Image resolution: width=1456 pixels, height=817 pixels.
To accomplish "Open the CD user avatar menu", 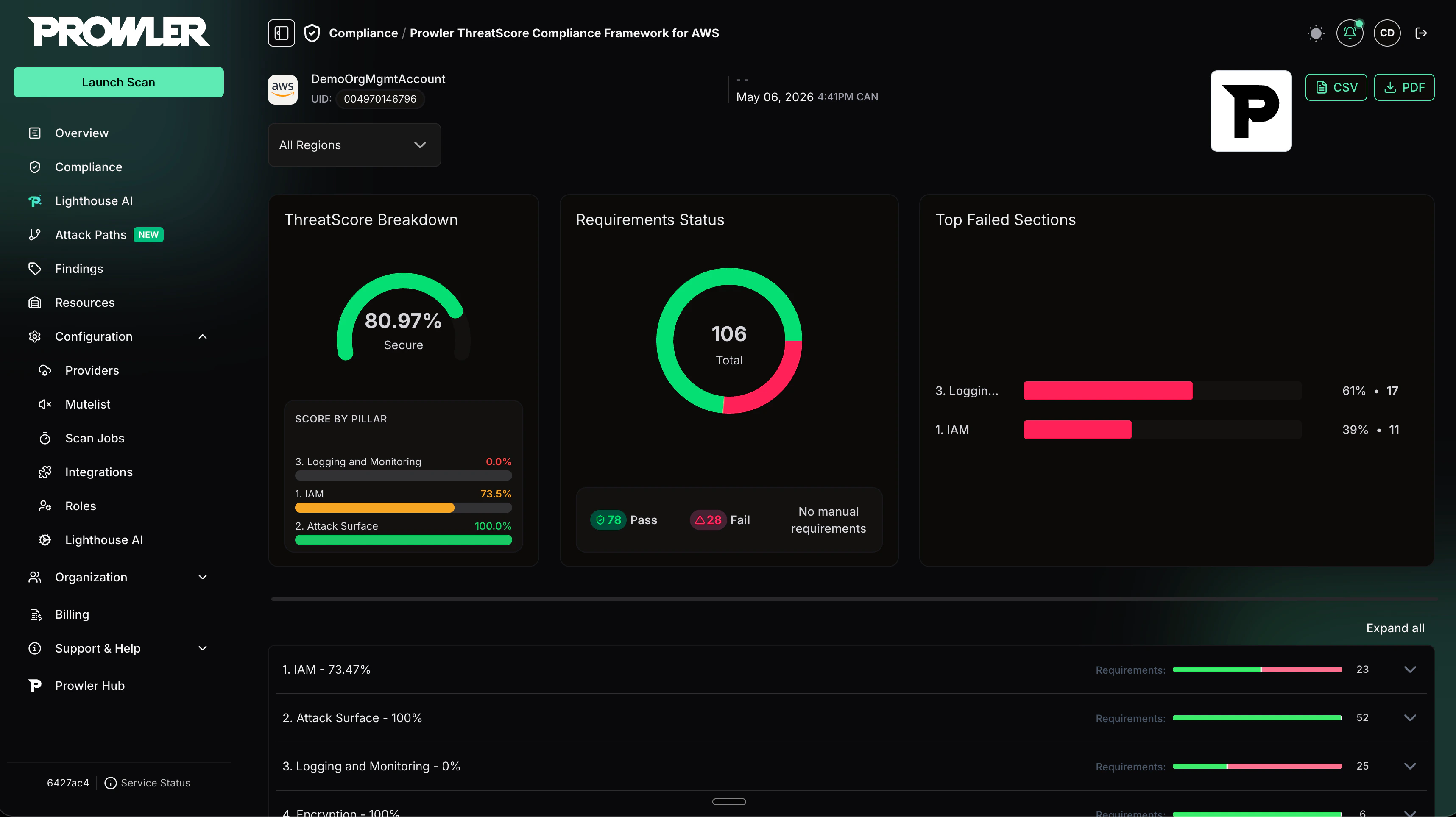I will (1387, 33).
